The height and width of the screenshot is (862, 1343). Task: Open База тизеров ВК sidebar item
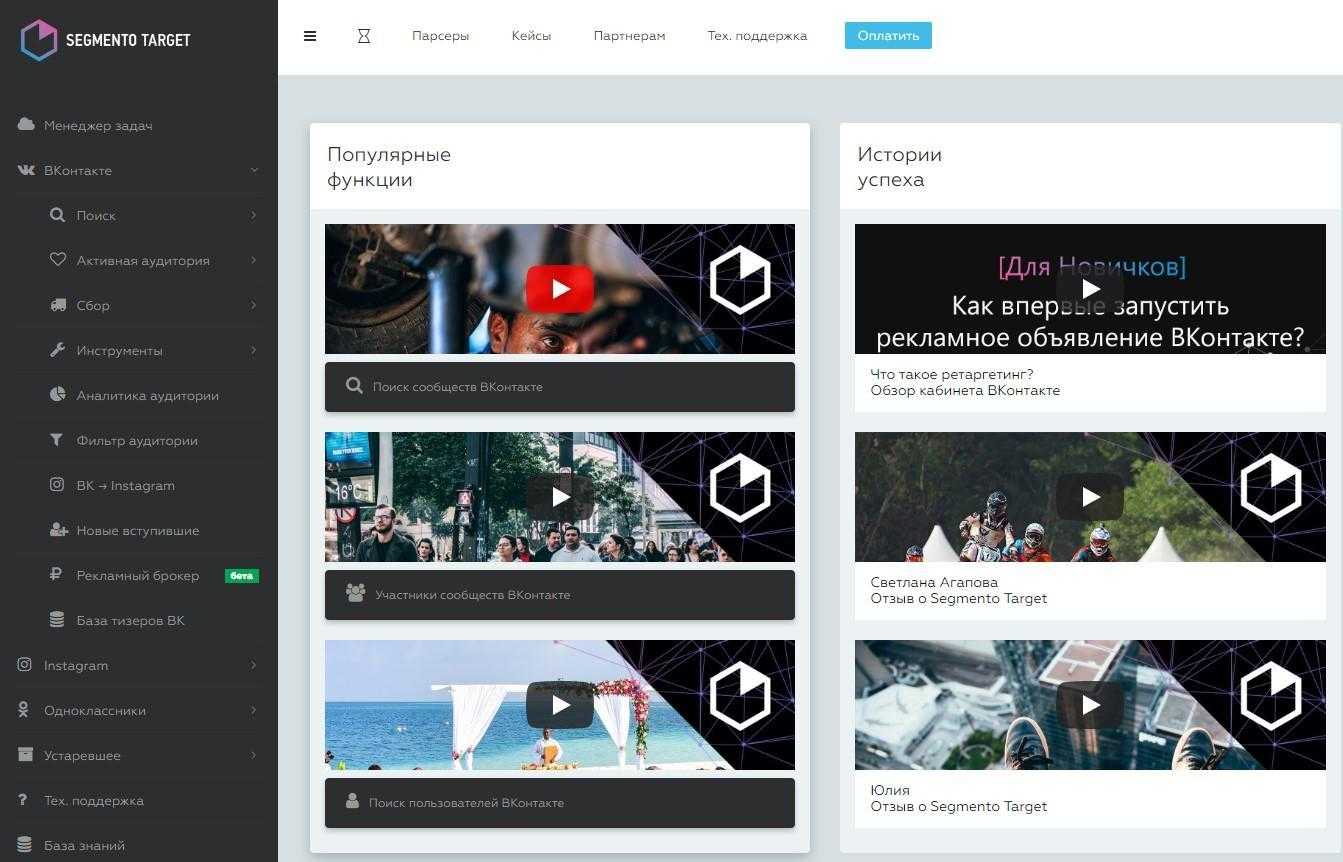pyautogui.click(x=131, y=621)
